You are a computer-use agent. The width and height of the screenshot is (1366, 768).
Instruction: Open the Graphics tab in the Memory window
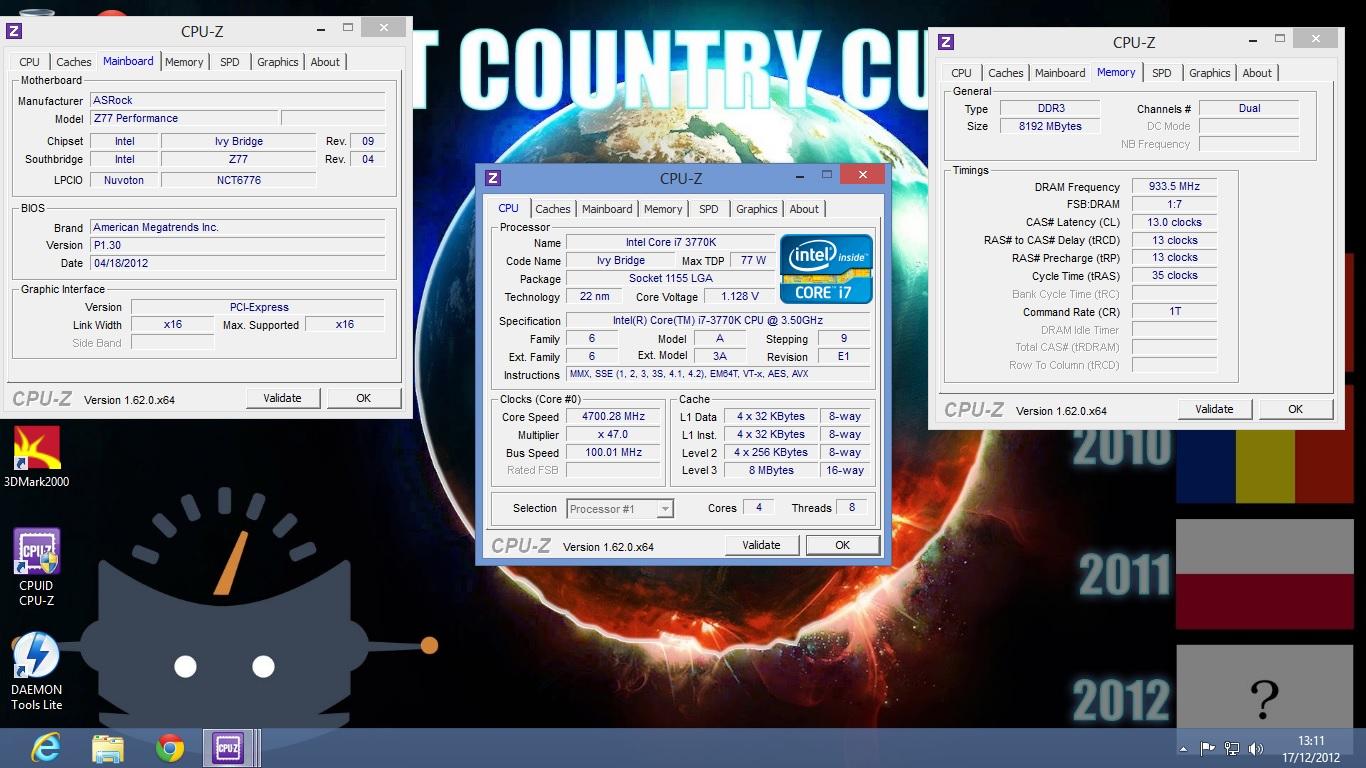(x=1210, y=73)
